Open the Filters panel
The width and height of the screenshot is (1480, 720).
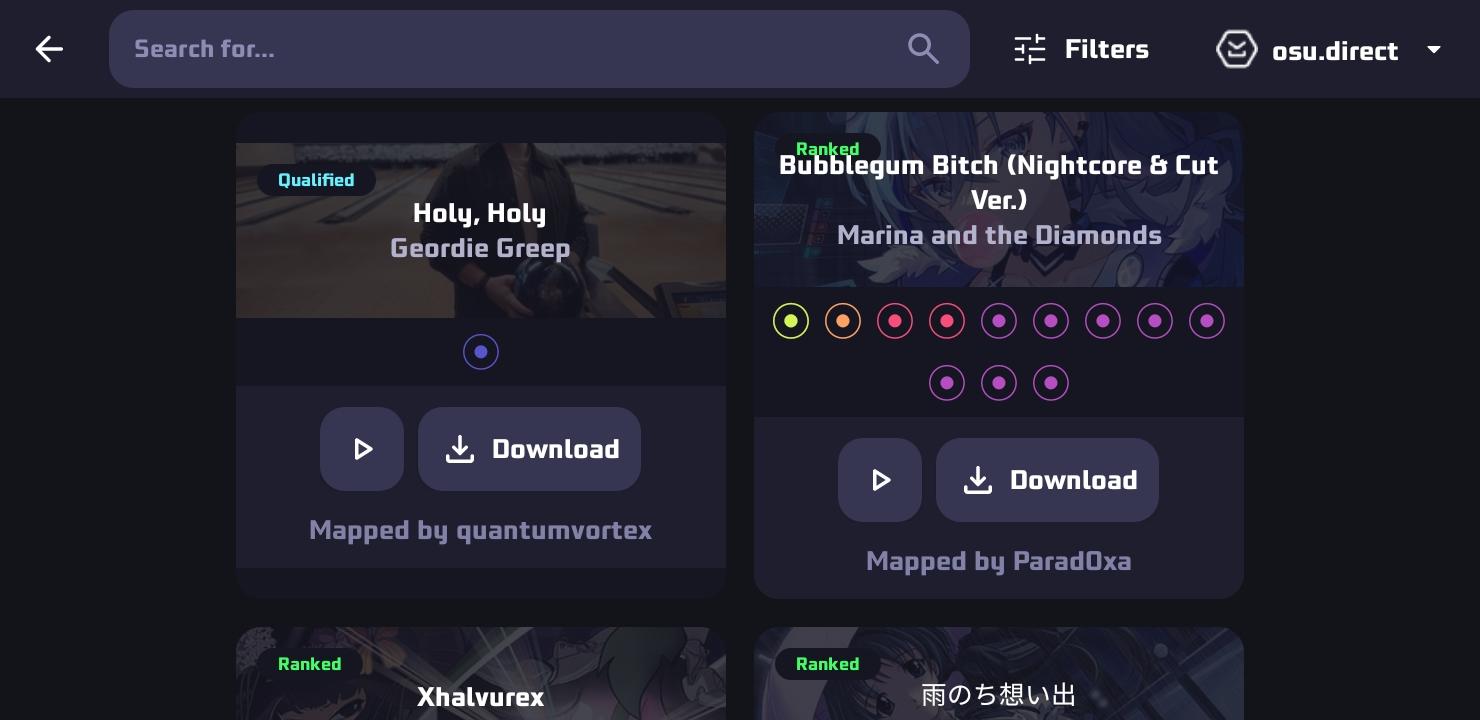pos(1081,49)
